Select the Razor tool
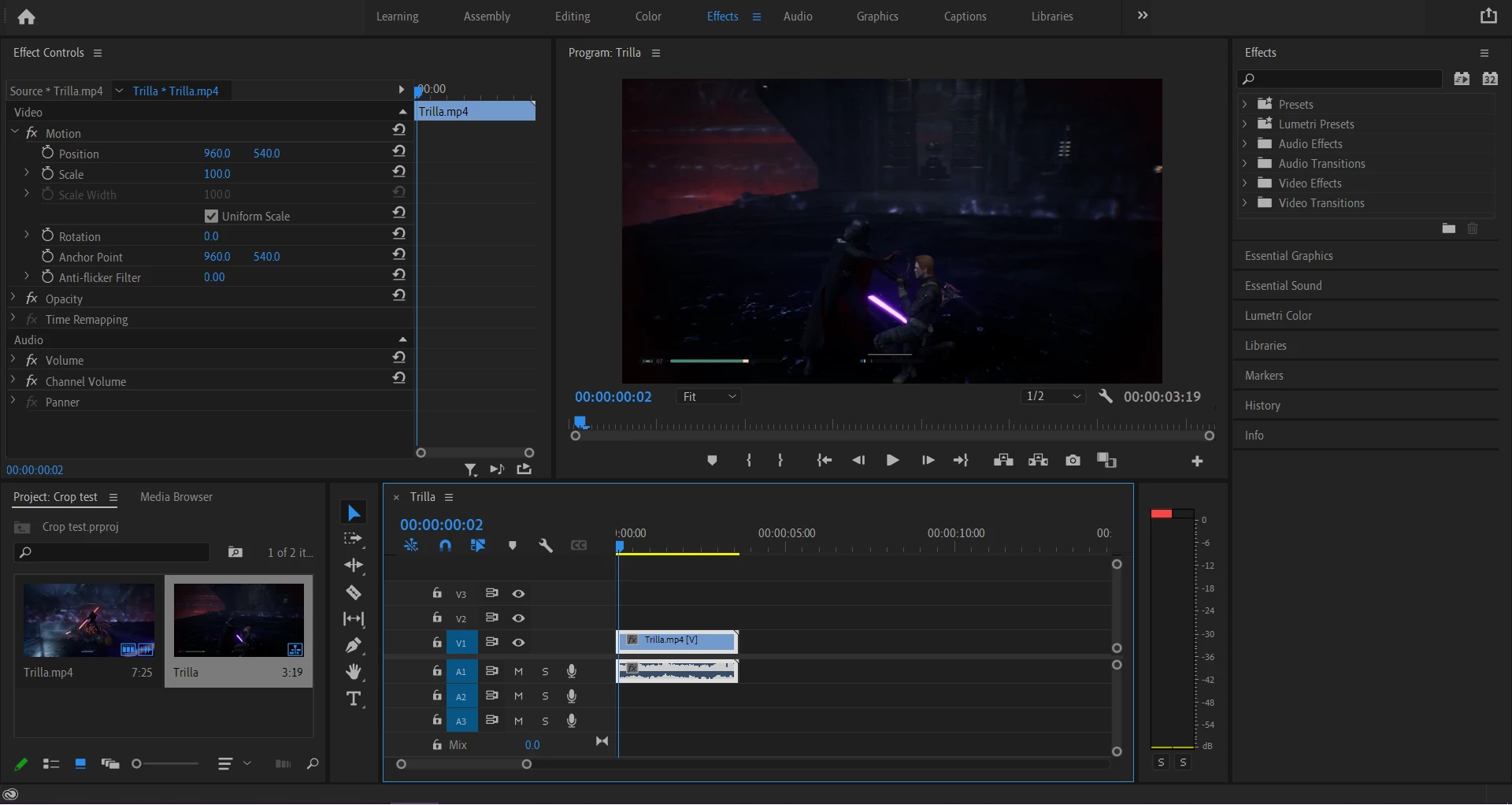This screenshot has width=1512, height=805. pyautogui.click(x=354, y=592)
